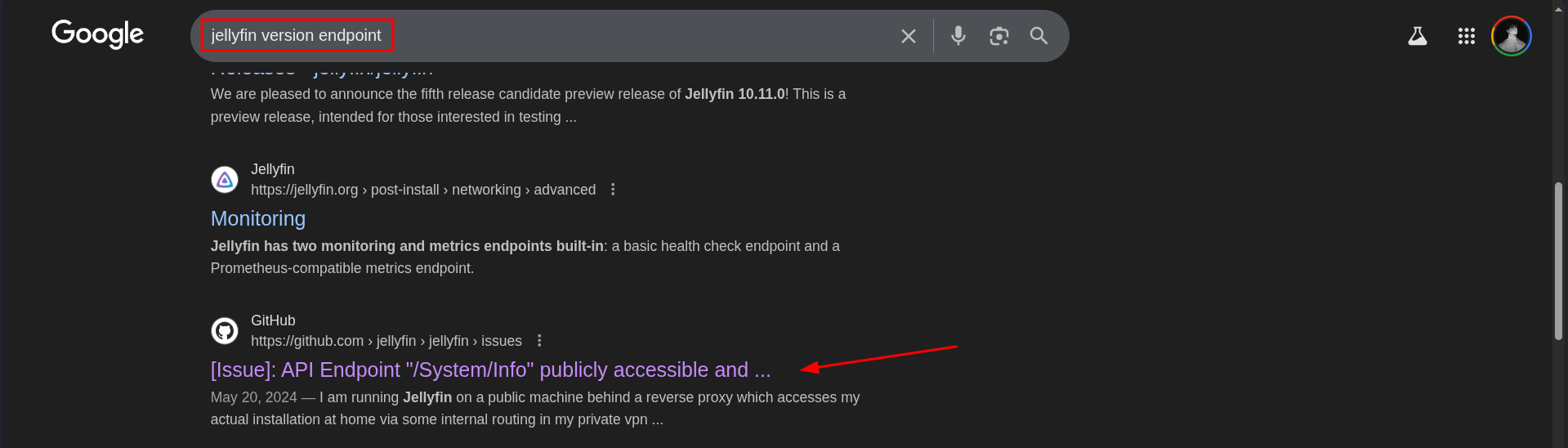
Task: Click the jellyfin.org networking breadcrumb URL
Action: point(422,190)
